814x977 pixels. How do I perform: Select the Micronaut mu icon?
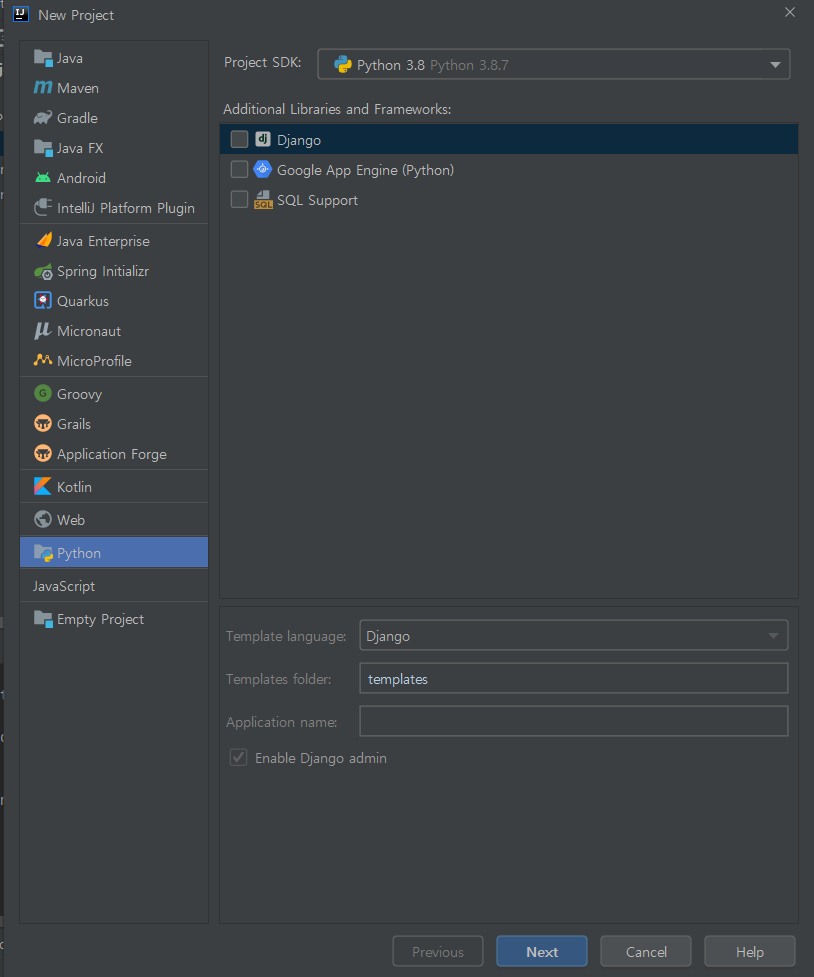[x=43, y=331]
